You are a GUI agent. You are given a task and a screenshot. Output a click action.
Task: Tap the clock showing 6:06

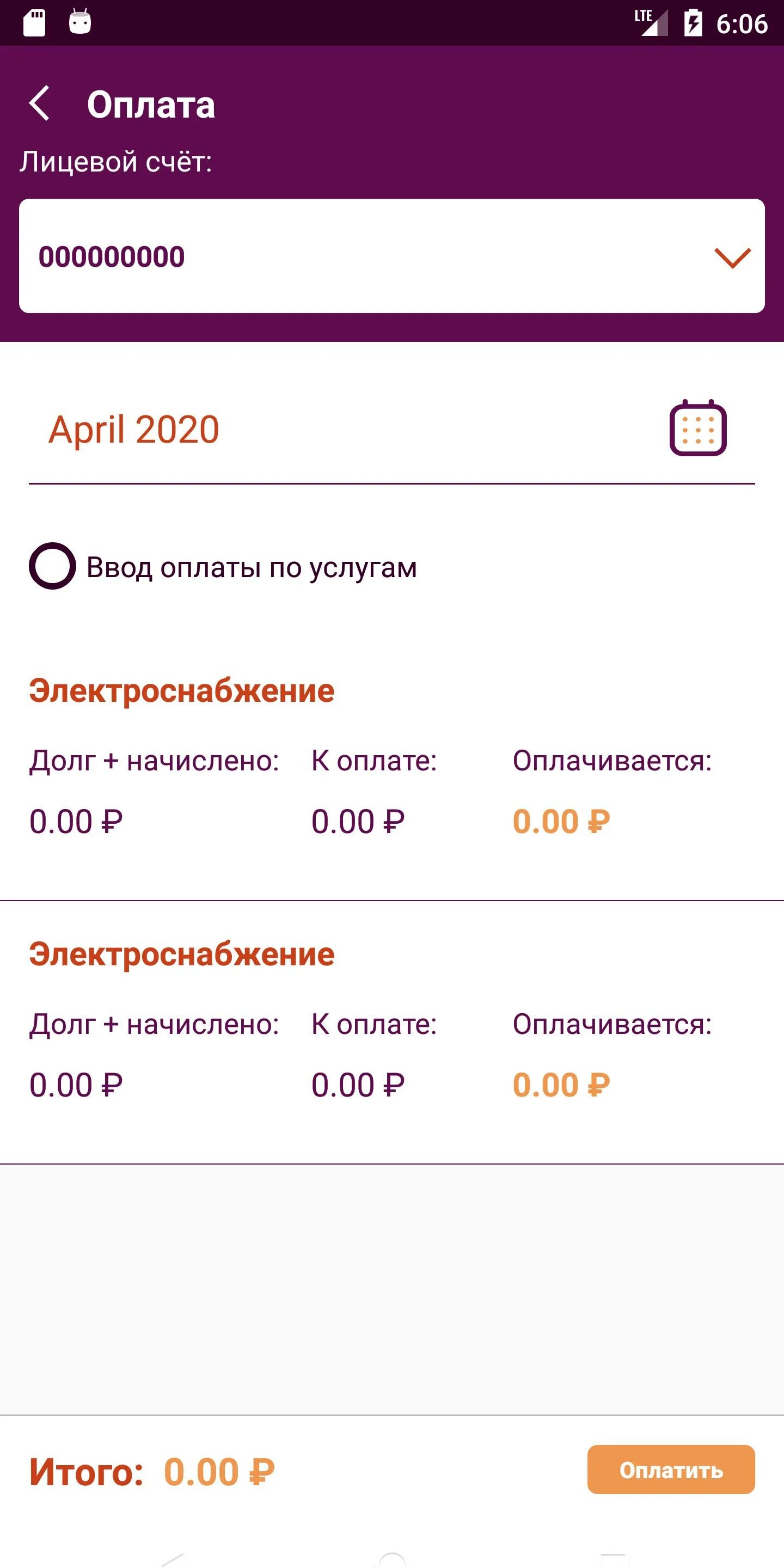(x=742, y=24)
